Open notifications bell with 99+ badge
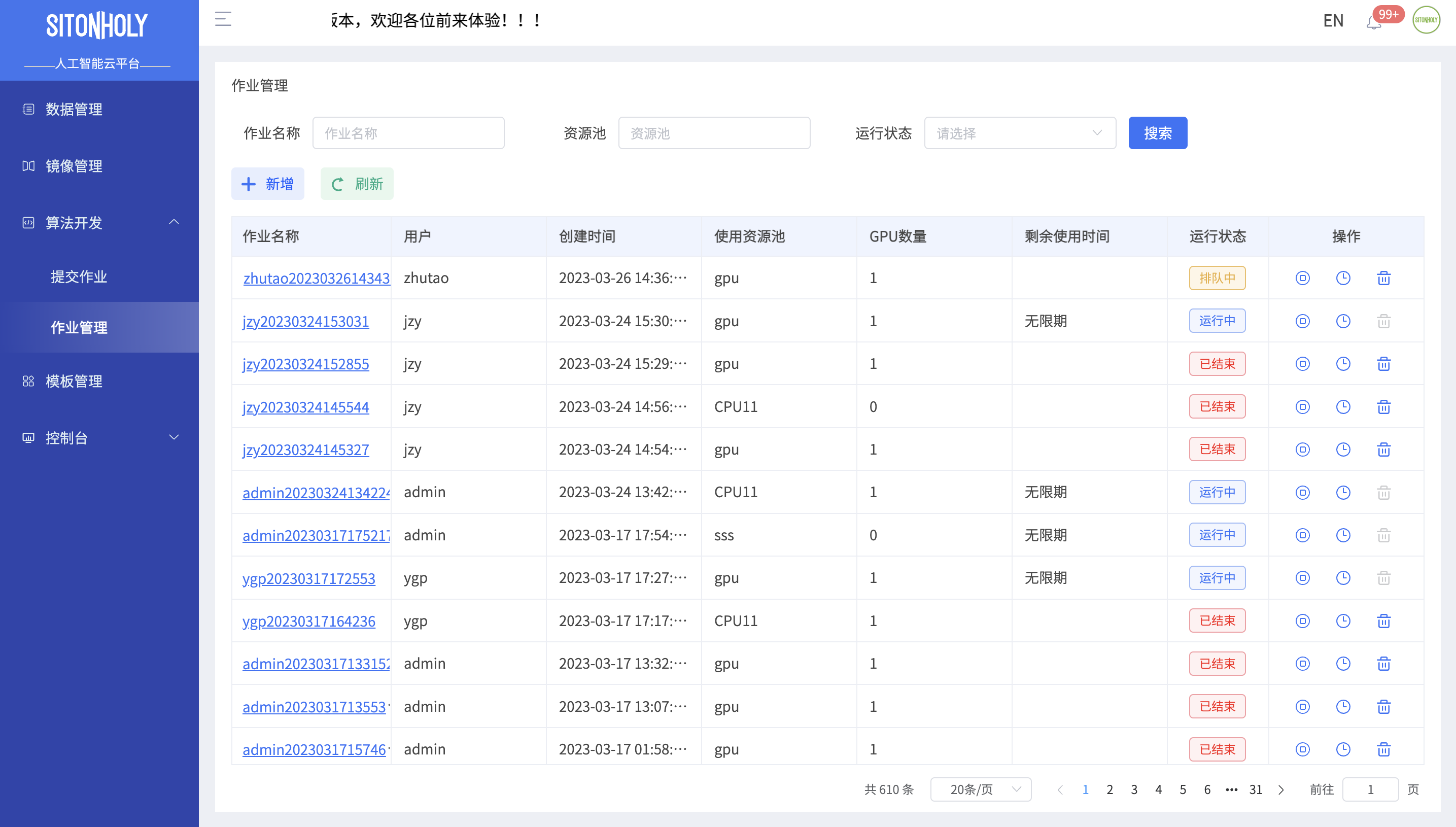1456x827 pixels. pos(1374,23)
